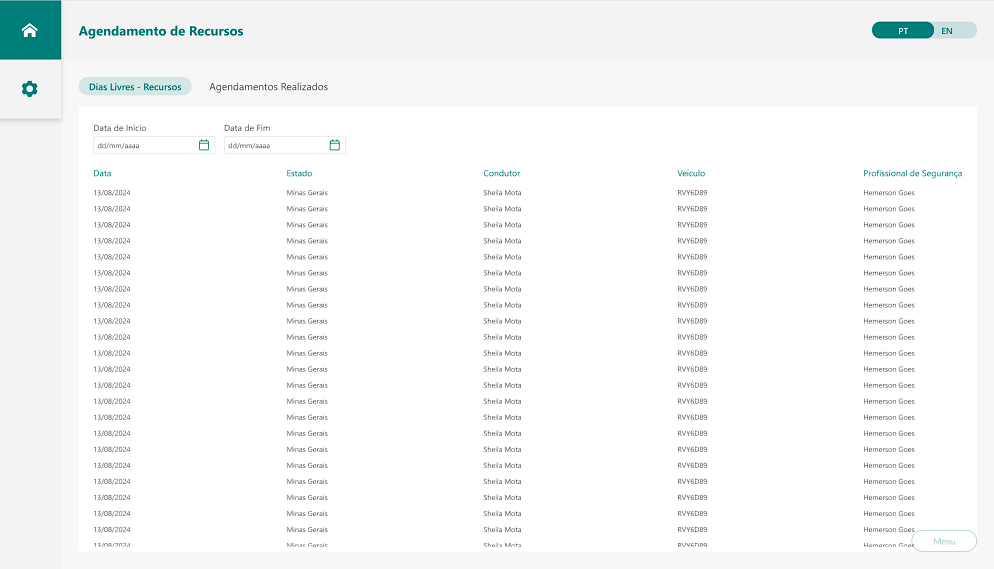Open calendar picker for Data de Fim
994x569 pixels.
(x=335, y=145)
